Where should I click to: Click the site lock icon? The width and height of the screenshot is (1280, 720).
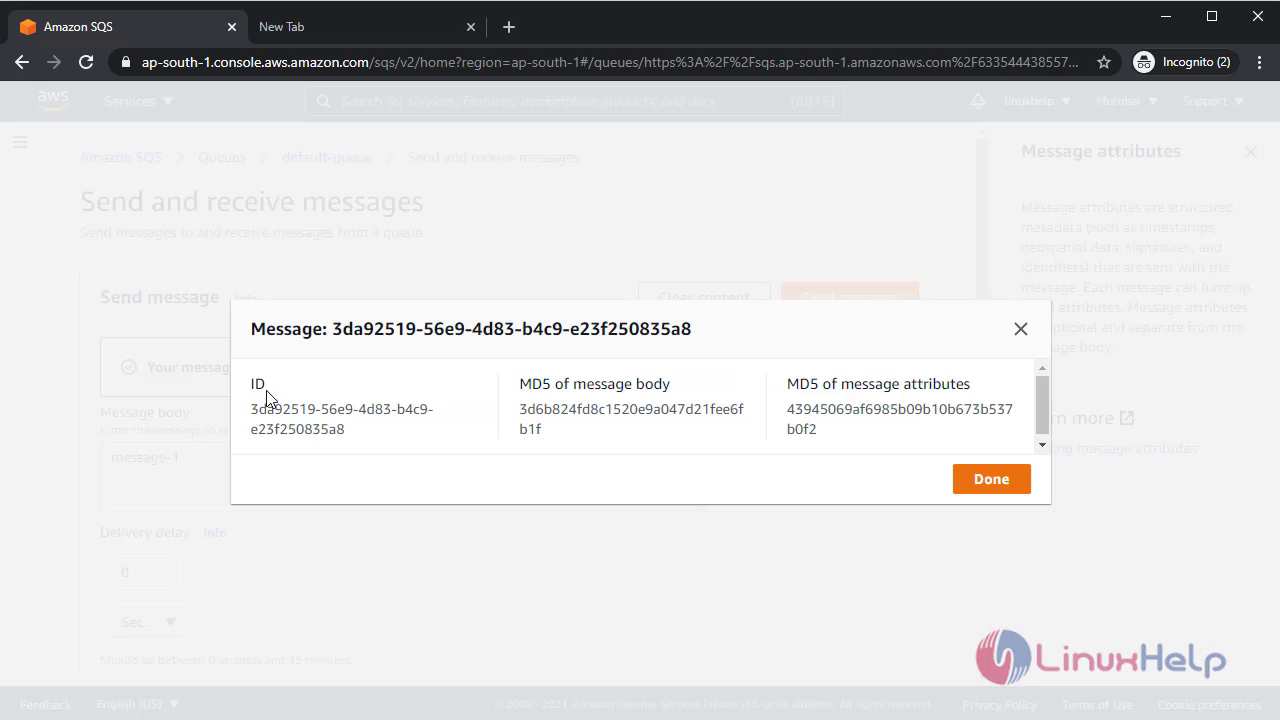coord(125,62)
